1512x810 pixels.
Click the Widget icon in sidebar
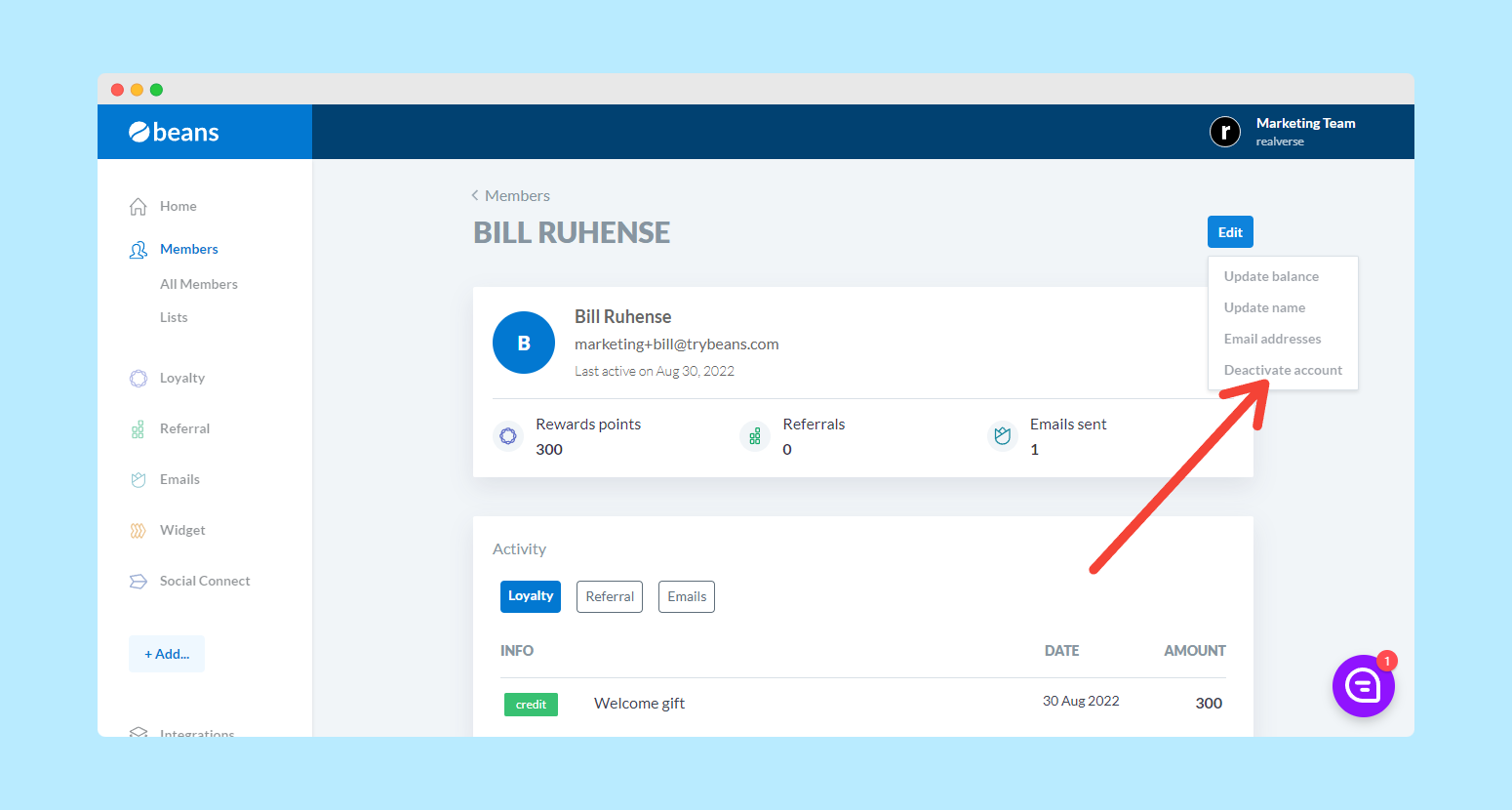coord(139,531)
